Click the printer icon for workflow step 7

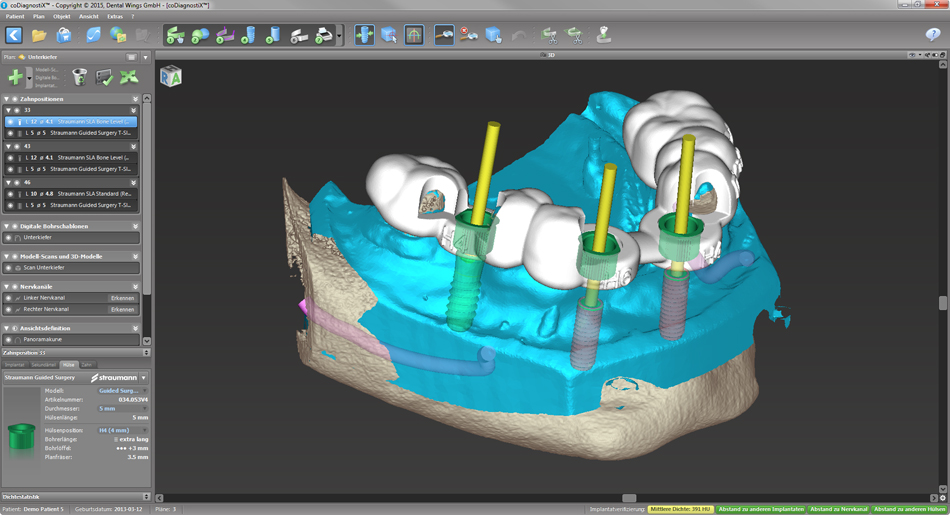pos(323,35)
